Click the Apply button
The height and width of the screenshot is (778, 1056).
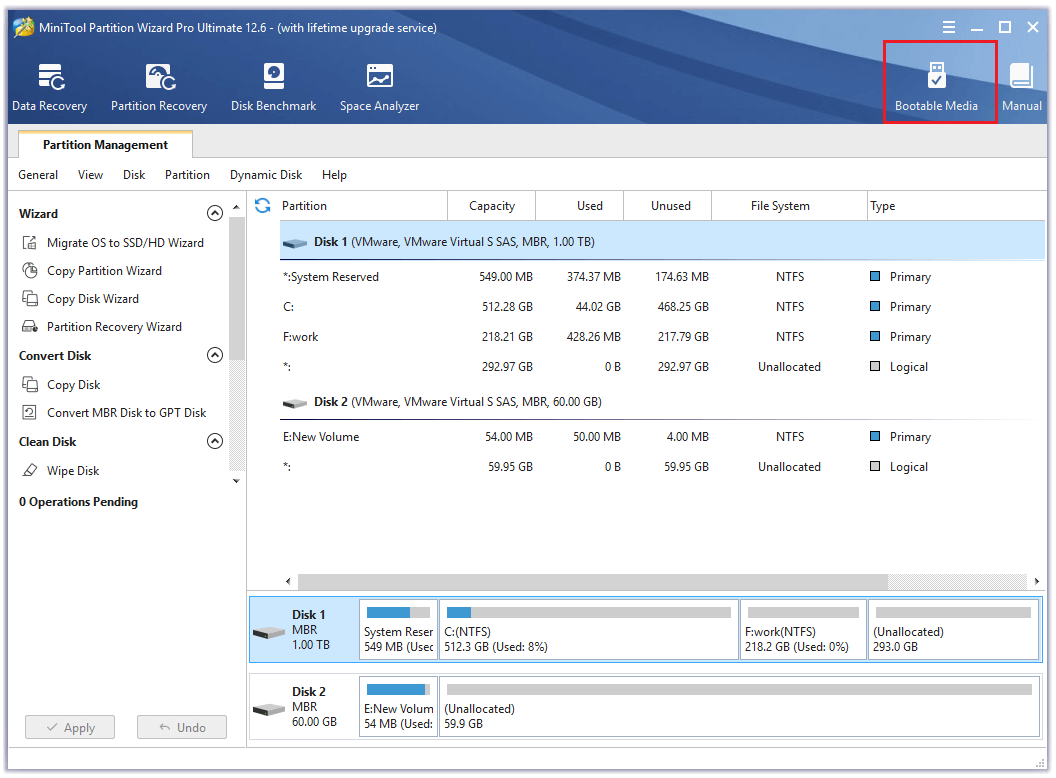tap(69, 727)
